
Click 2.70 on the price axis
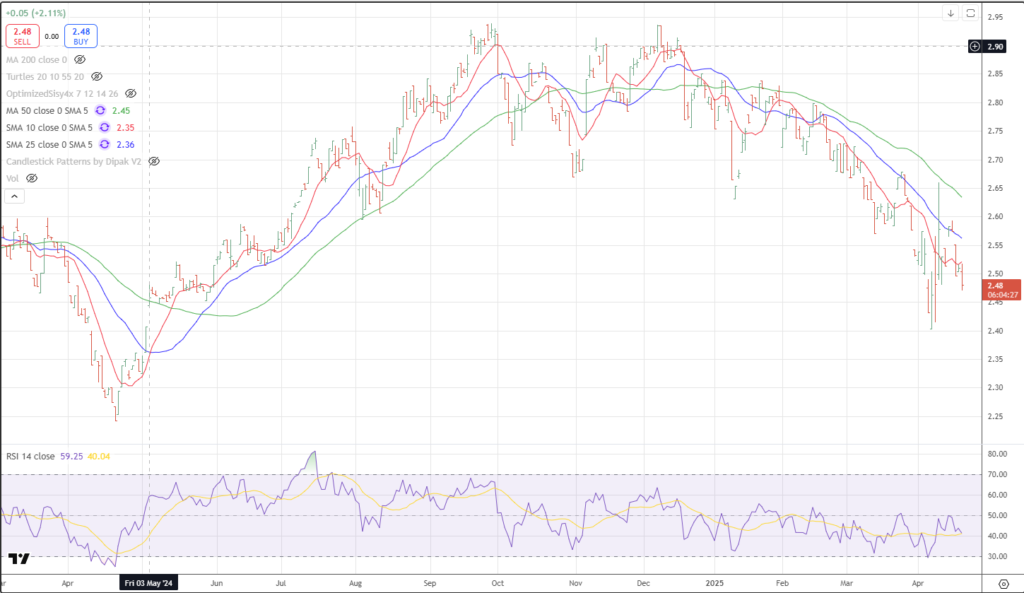[x=995, y=160]
